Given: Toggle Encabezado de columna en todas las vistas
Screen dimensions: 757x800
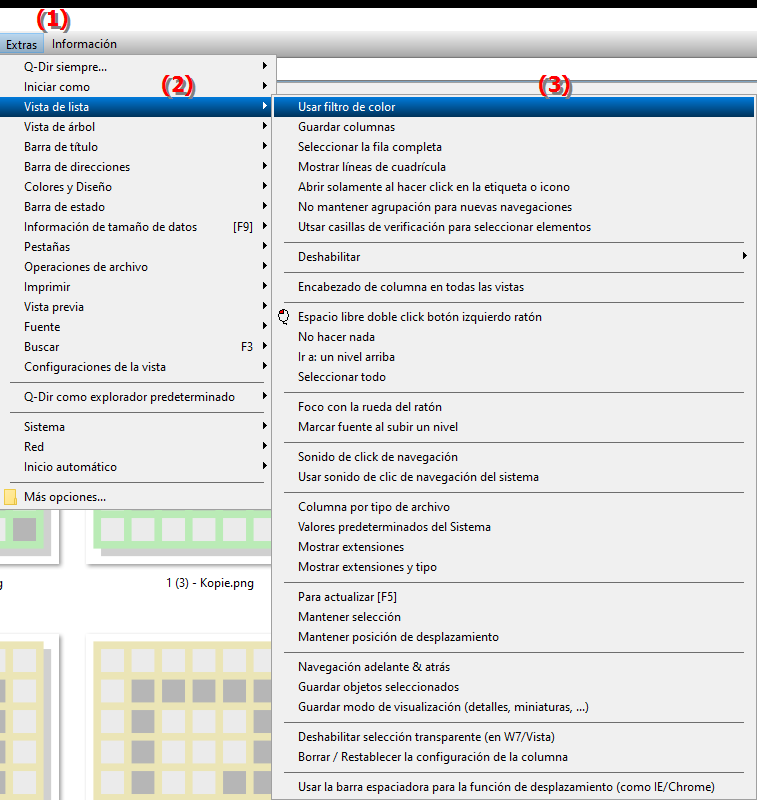Looking at the screenshot, I should pos(514,287).
